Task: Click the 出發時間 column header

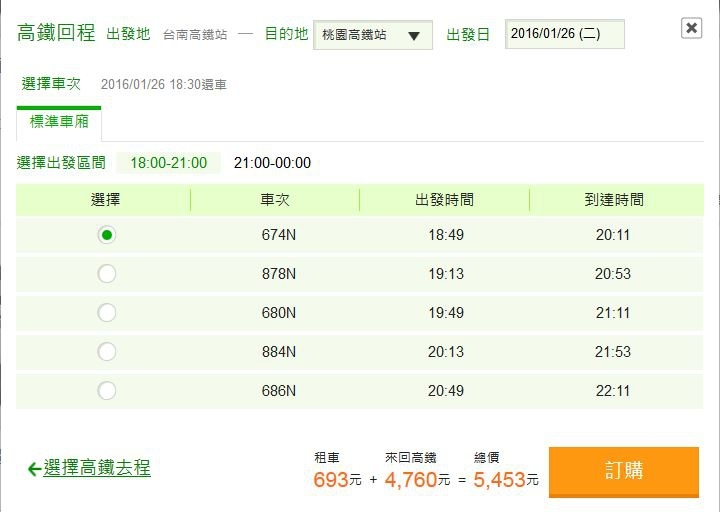Action: [444, 200]
